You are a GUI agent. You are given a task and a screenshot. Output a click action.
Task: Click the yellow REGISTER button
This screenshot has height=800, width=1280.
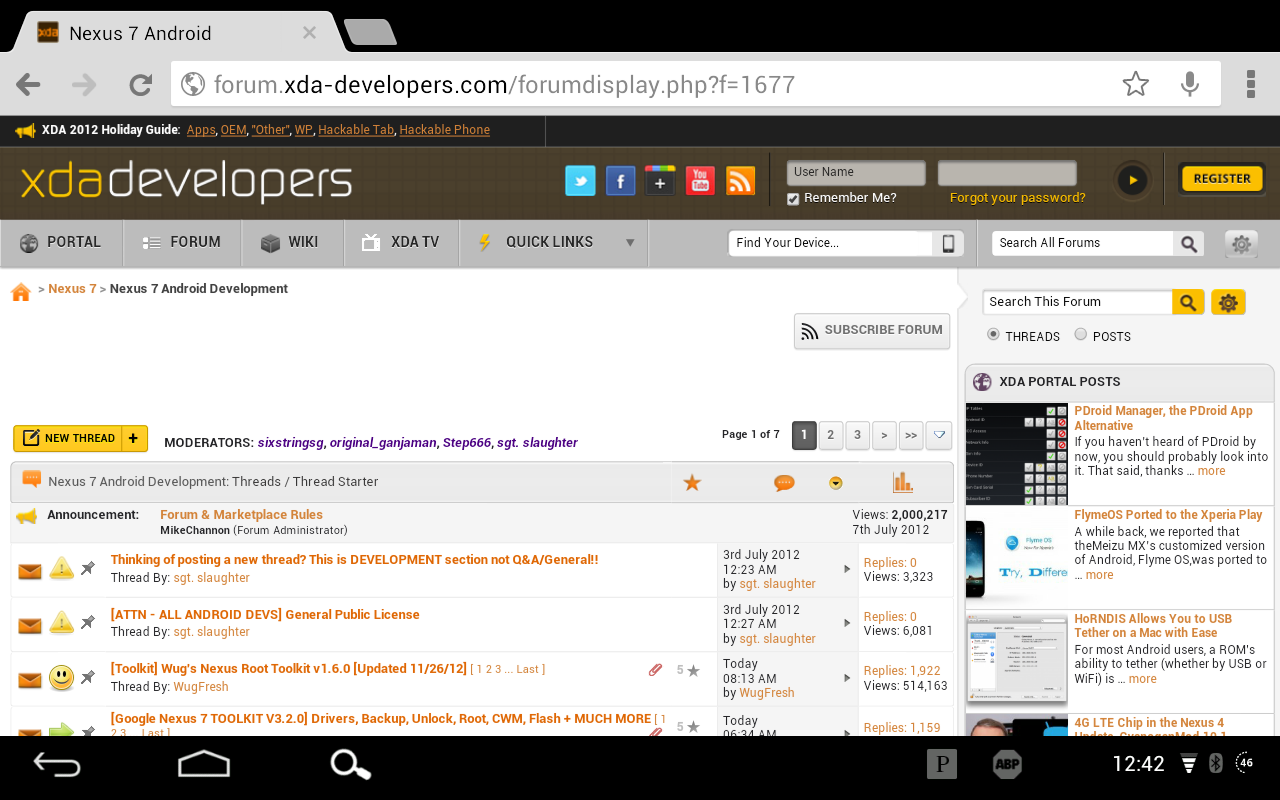[x=1221, y=179]
